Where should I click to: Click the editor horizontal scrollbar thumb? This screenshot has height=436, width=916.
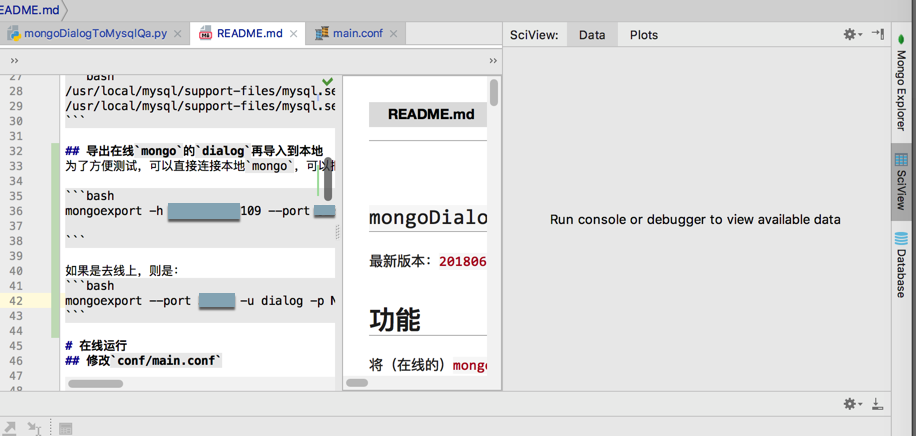95,383
